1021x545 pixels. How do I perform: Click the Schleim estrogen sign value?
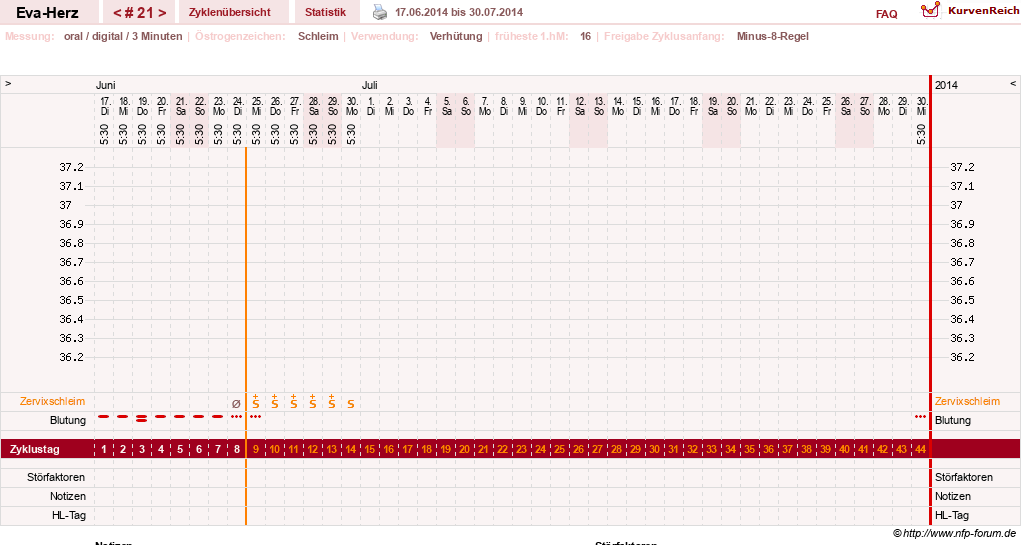[318, 36]
